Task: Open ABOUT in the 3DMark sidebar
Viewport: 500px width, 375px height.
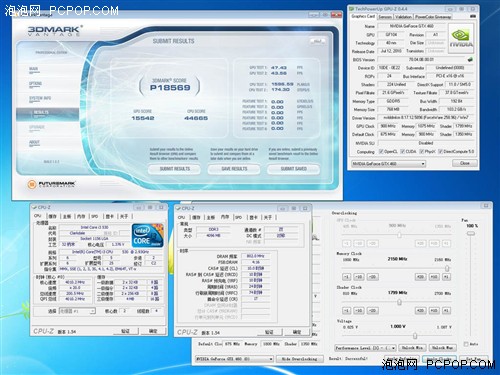Action: tap(34, 143)
